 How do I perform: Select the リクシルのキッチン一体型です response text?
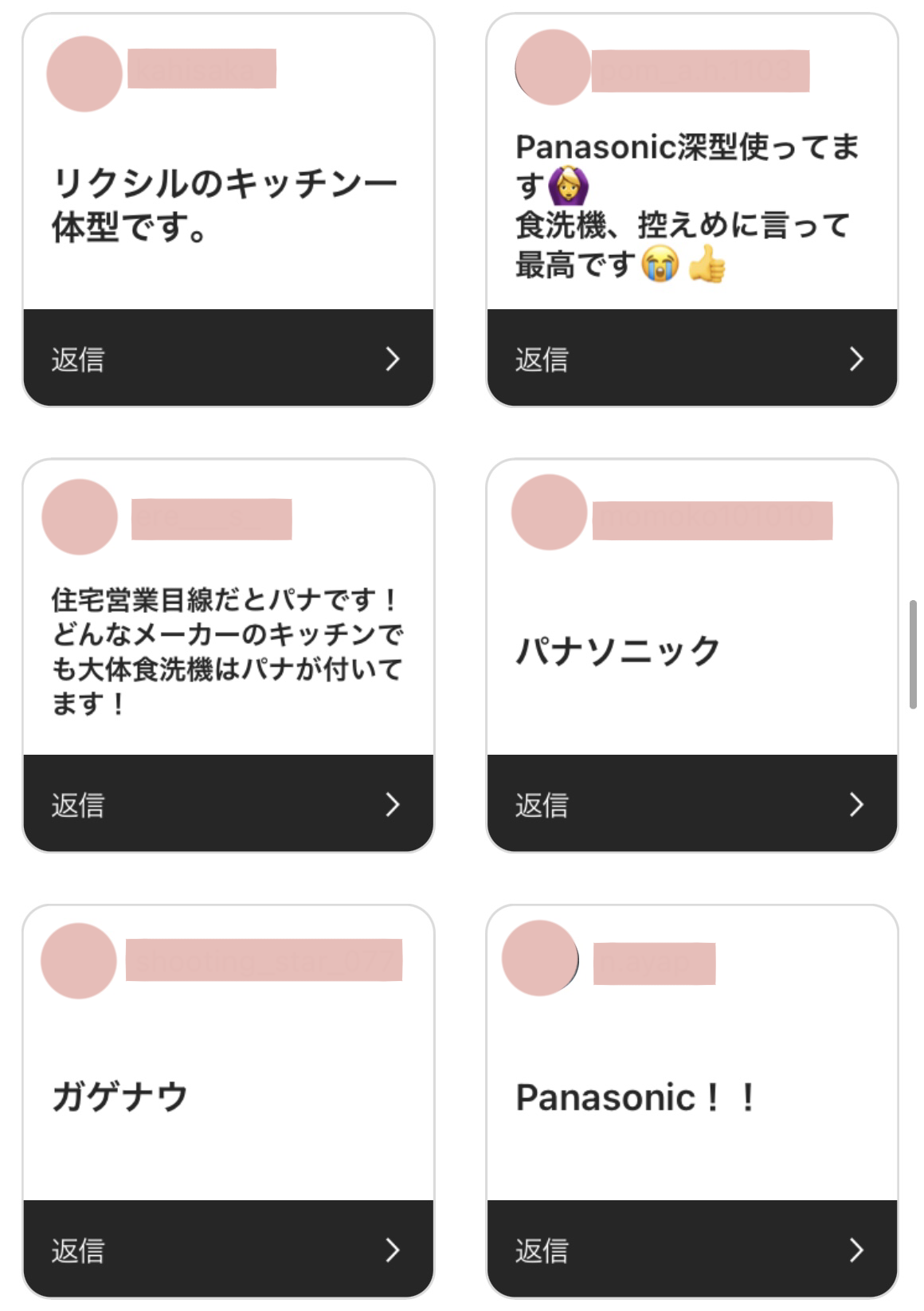tap(225, 205)
